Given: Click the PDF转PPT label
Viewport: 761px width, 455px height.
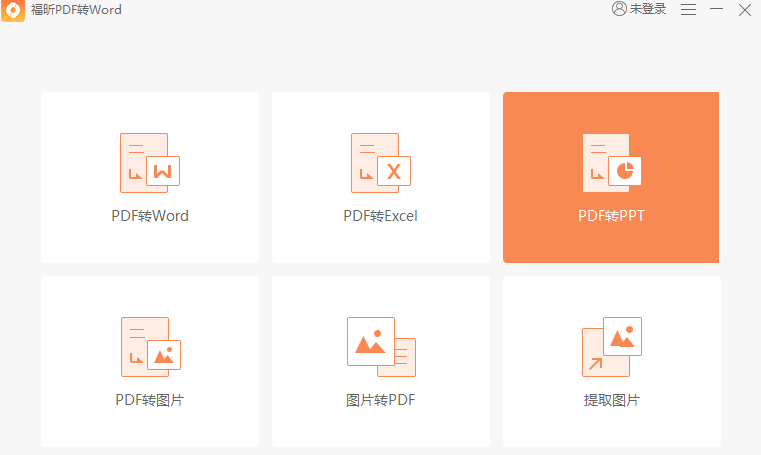Looking at the screenshot, I should pos(612,216).
